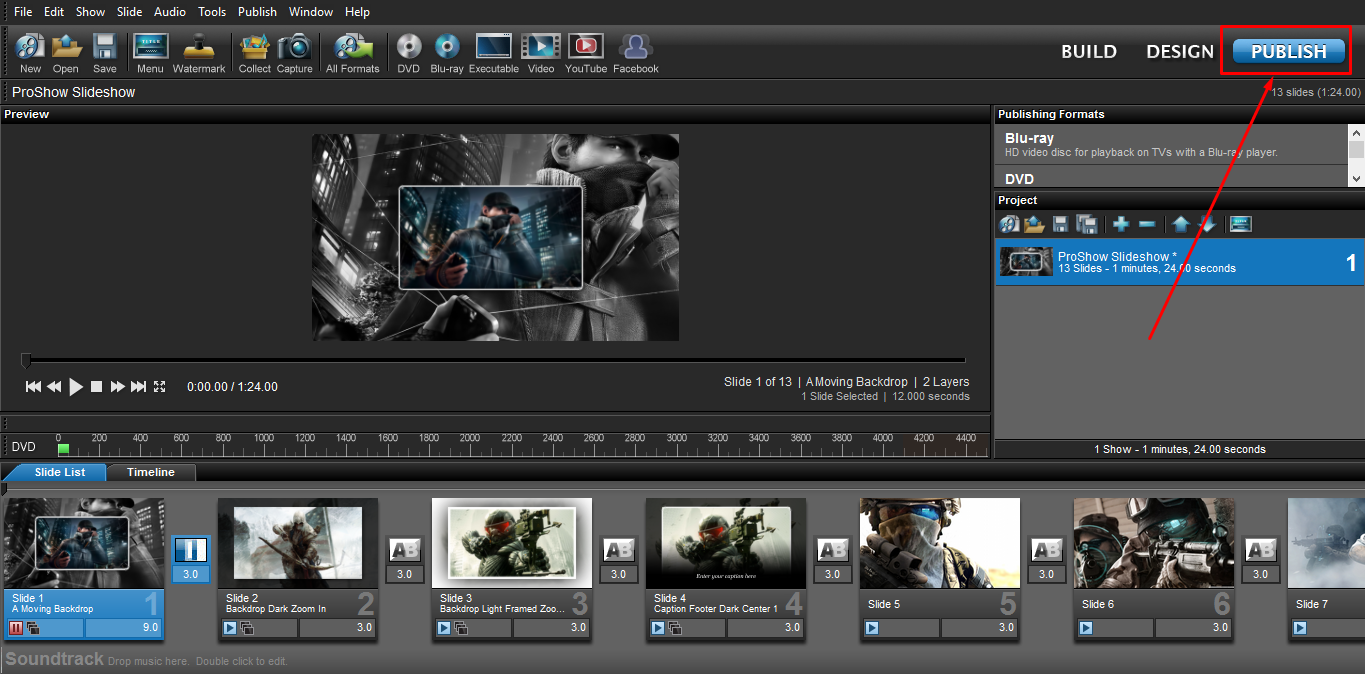Move the show up with the up arrow icon
1365x674 pixels.
tap(1181, 224)
